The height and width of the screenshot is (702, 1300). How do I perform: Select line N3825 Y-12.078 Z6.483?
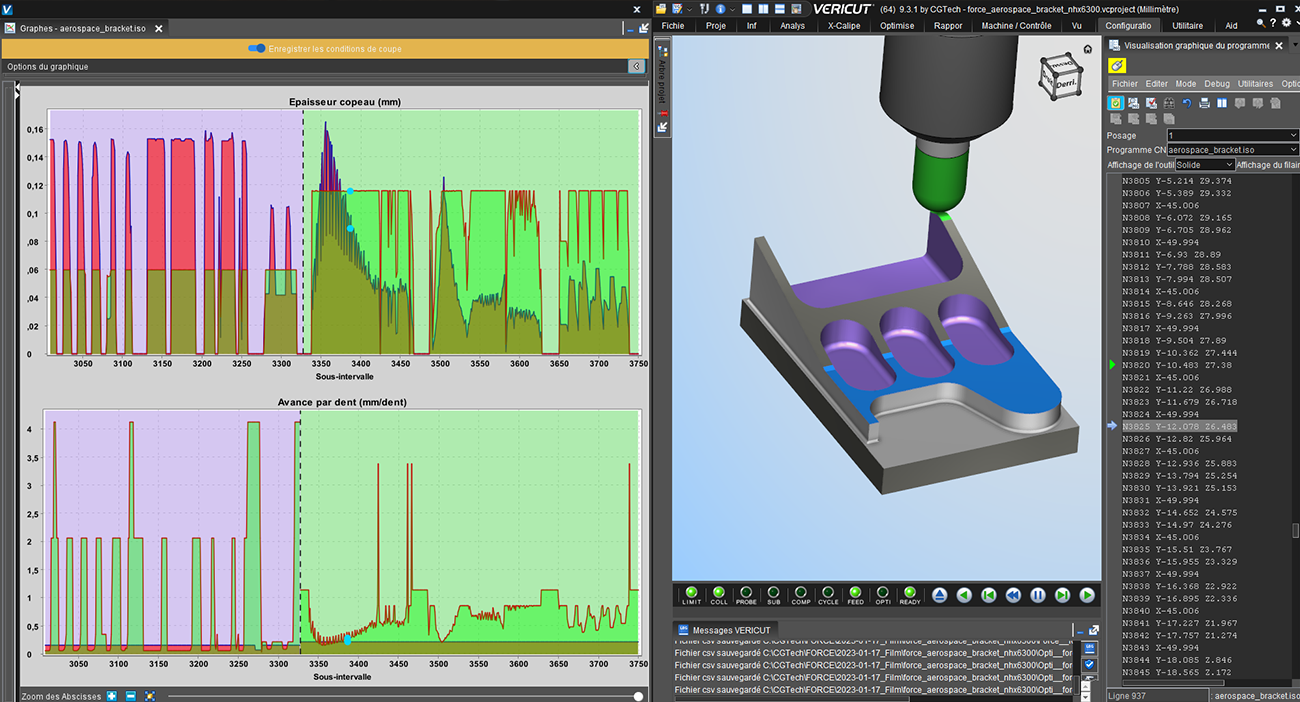[x=1179, y=426]
